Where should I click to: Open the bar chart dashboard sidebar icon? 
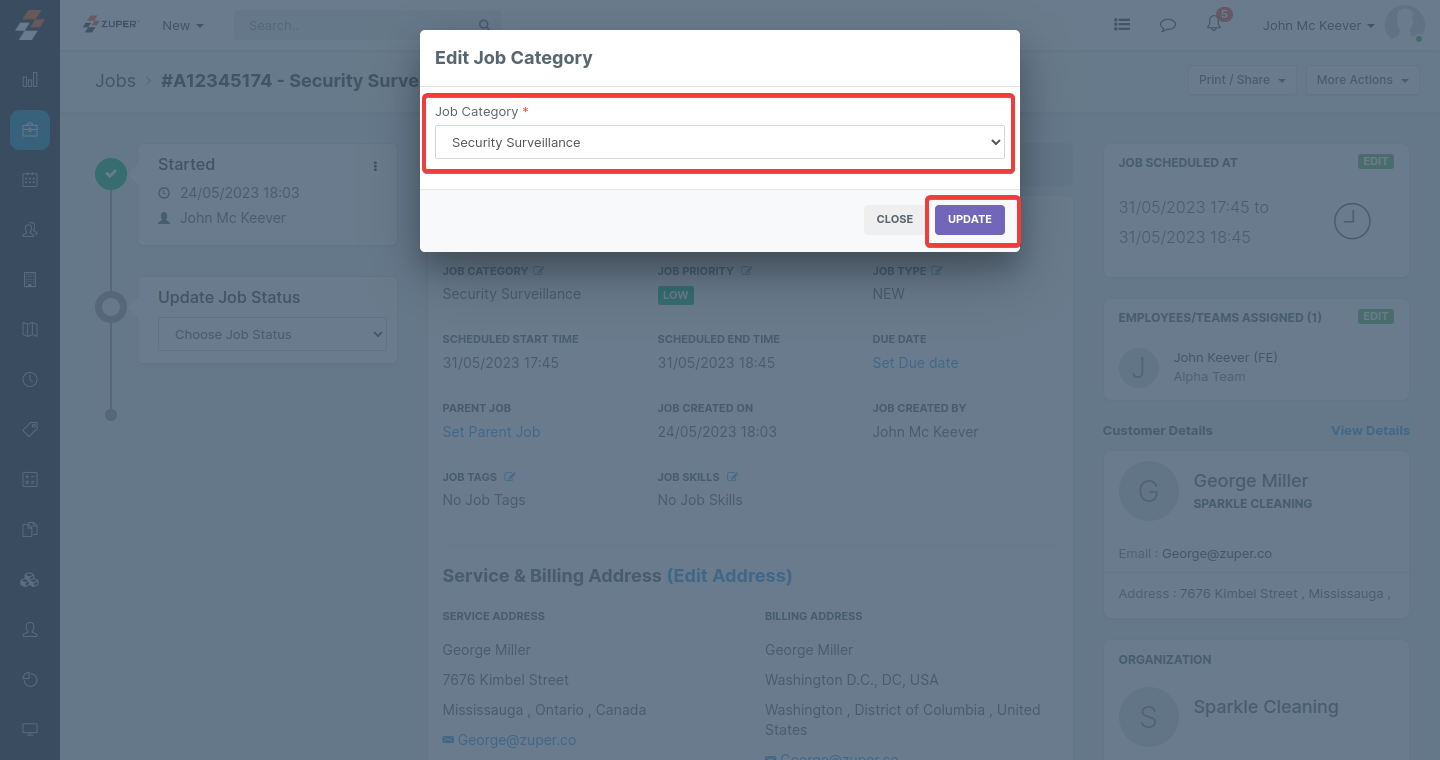(30, 80)
